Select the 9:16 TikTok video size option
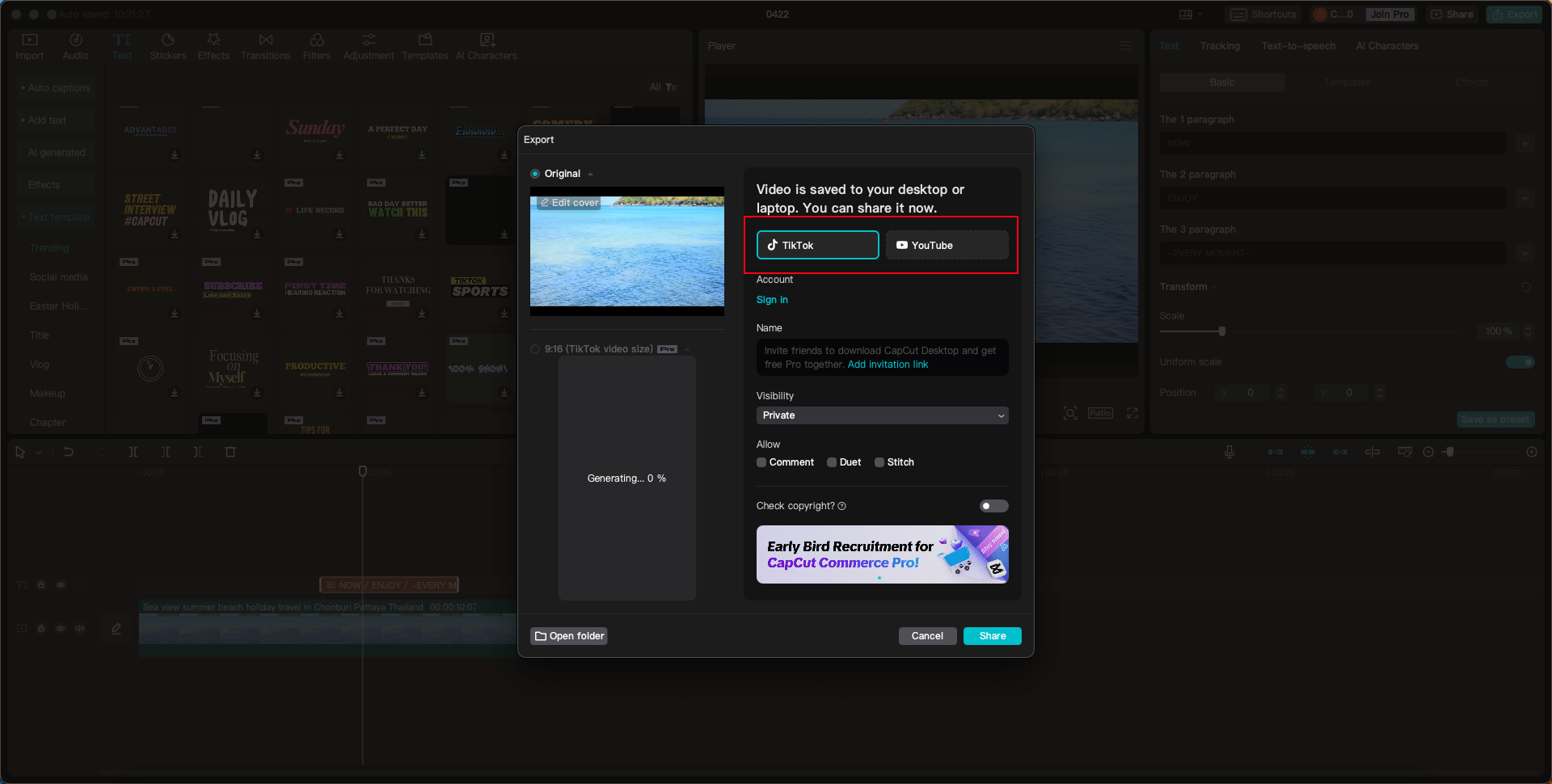This screenshot has width=1552, height=784. [535, 349]
